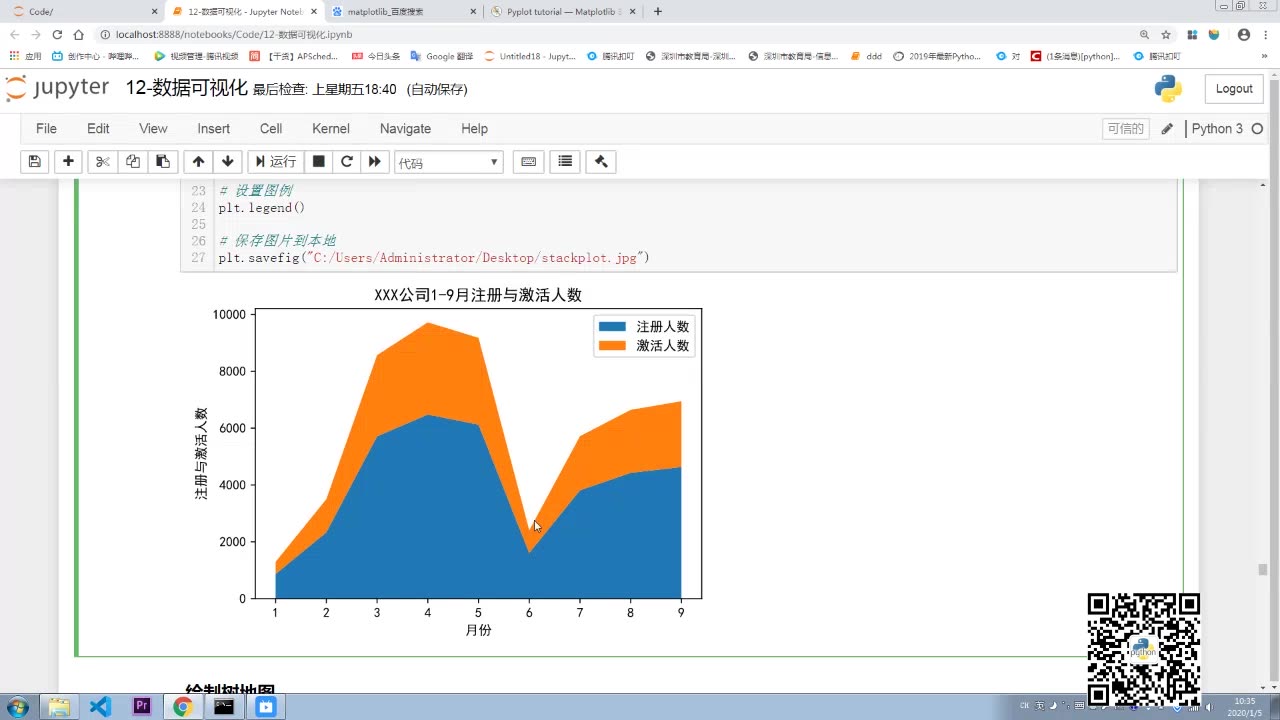The height and width of the screenshot is (720, 1280).
Task: Open the 应用 apps bookmark shortcut
Action: (x=26, y=56)
